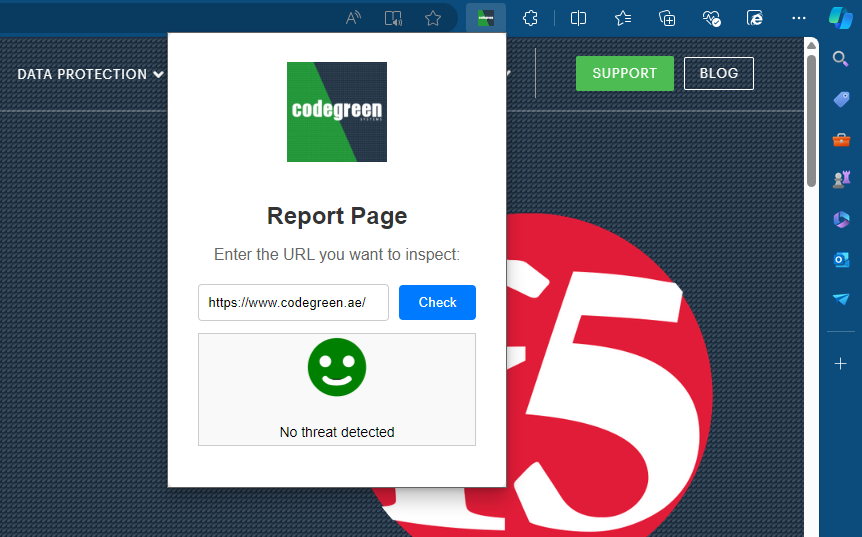
Task: Open the sidebar Shopping tag icon
Action: point(841,99)
